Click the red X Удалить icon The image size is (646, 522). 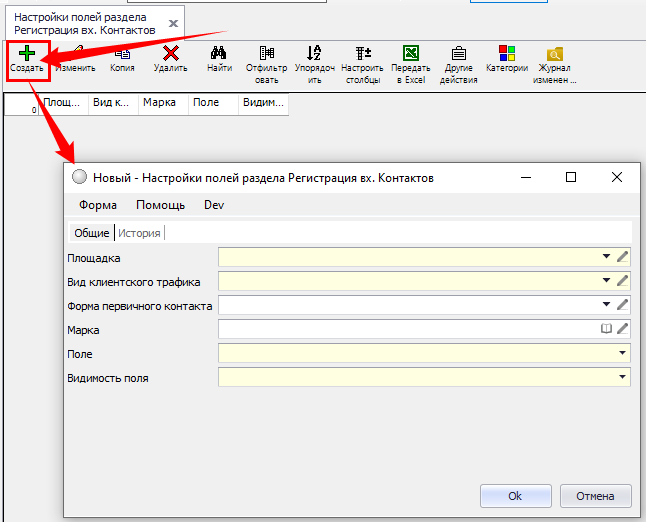(x=171, y=54)
